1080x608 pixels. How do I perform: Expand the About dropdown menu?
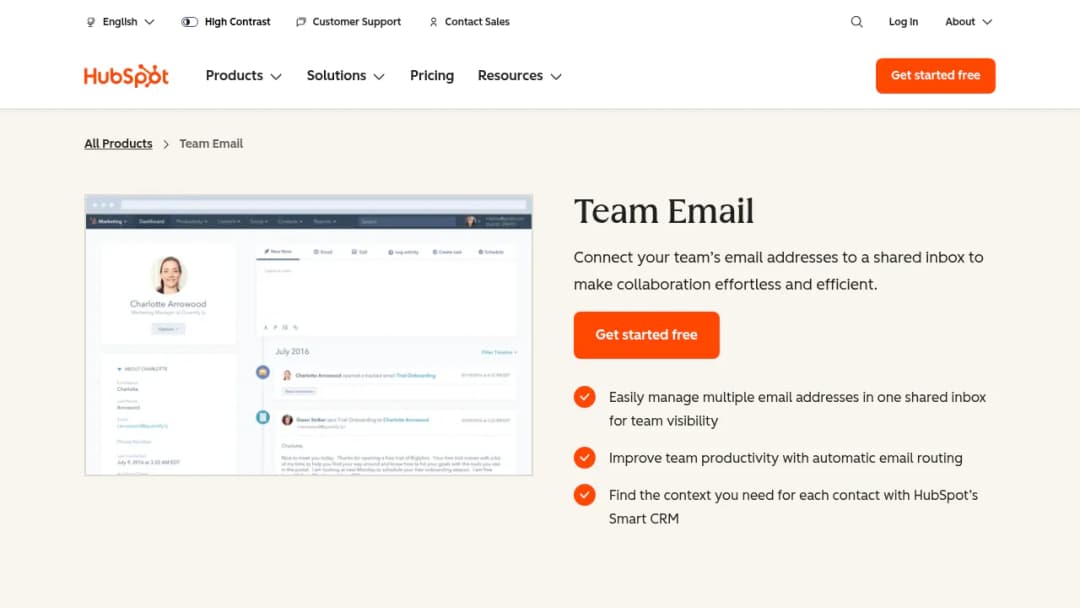pos(968,22)
